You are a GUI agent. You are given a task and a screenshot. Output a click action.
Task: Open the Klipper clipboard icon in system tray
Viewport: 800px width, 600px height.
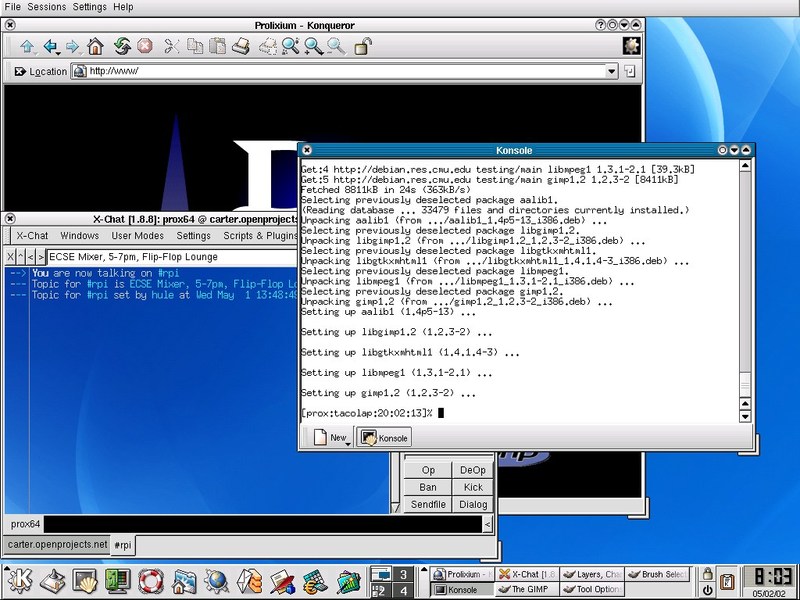(x=728, y=582)
